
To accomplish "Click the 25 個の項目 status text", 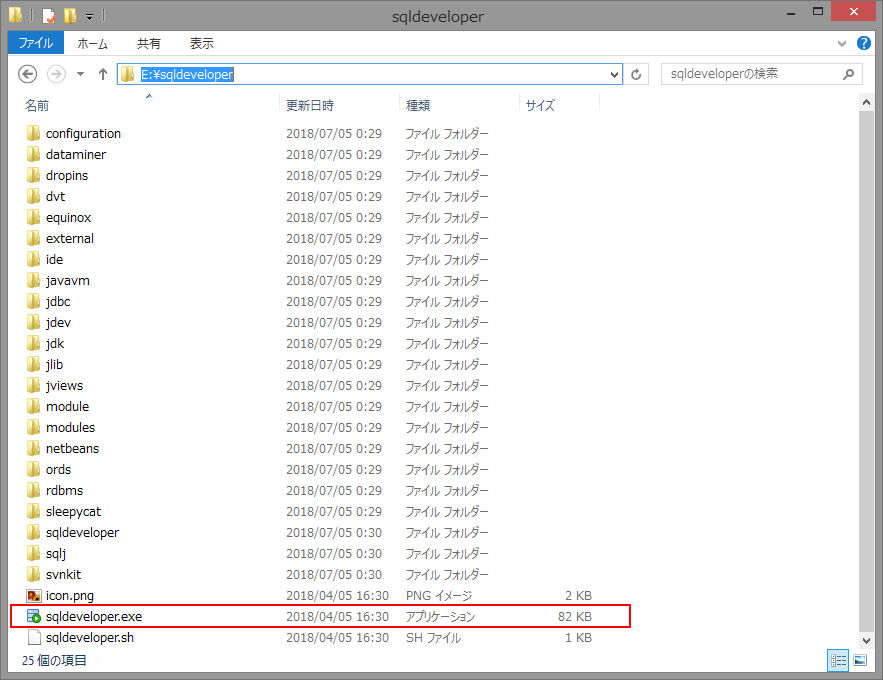I will coord(54,660).
